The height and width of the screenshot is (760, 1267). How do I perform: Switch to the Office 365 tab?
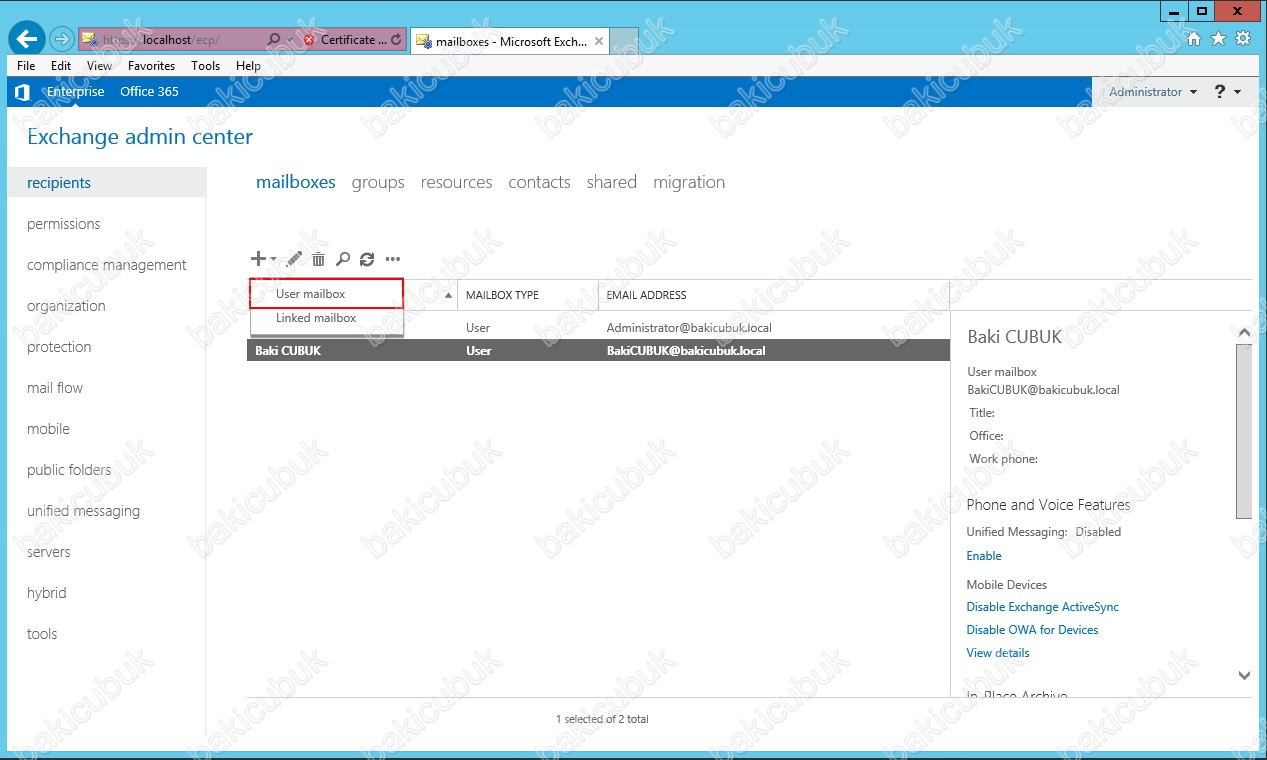(x=149, y=92)
